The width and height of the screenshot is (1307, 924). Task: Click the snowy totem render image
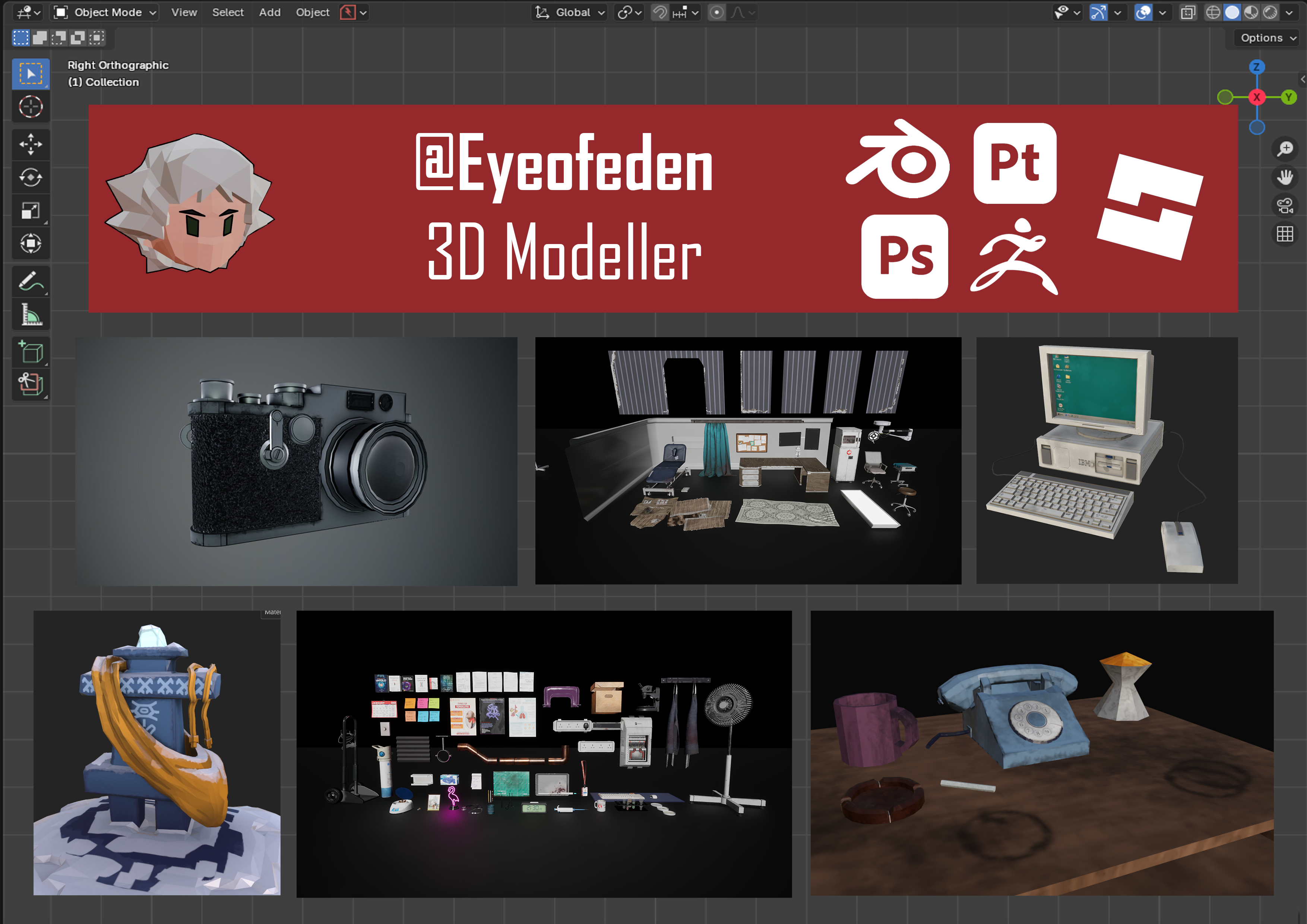[x=156, y=753]
